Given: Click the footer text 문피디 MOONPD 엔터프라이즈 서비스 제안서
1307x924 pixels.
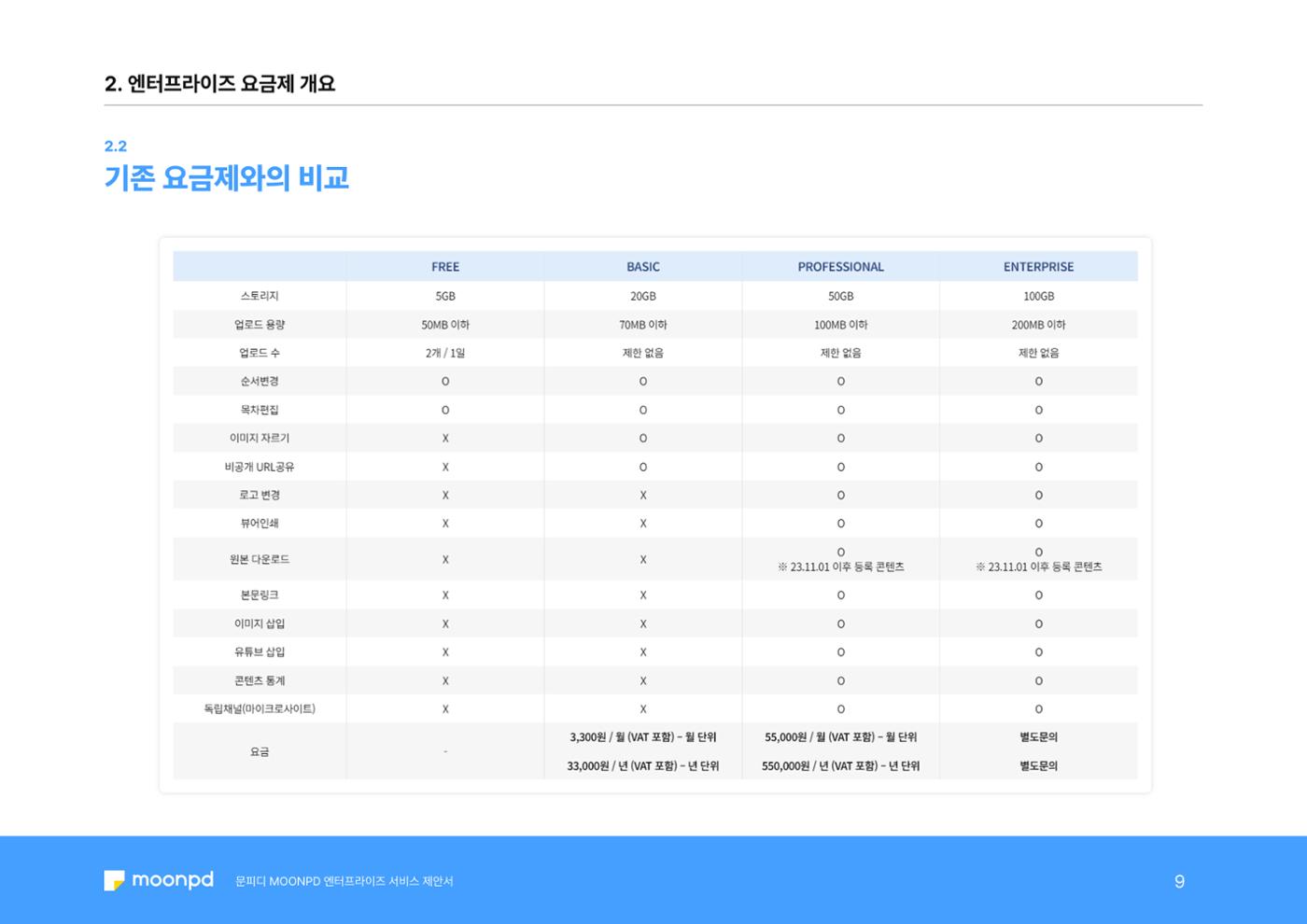Looking at the screenshot, I should (344, 881).
